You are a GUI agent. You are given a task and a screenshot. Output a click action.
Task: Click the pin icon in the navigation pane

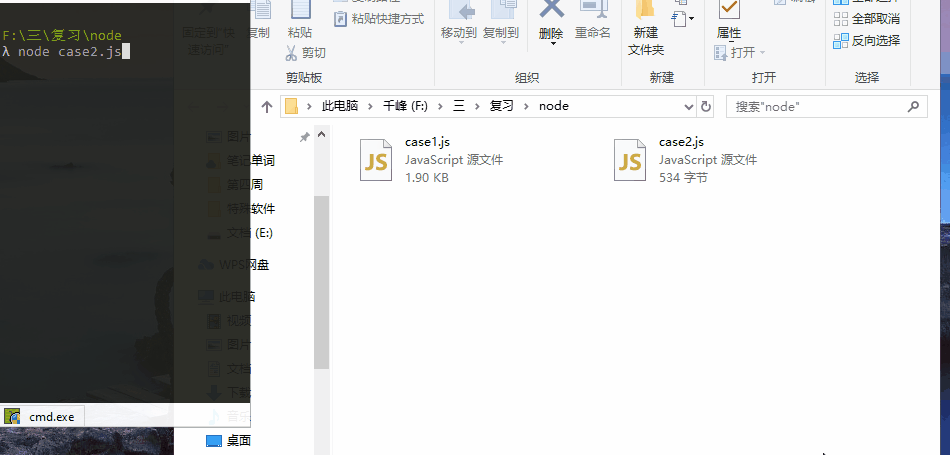click(x=305, y=138)
